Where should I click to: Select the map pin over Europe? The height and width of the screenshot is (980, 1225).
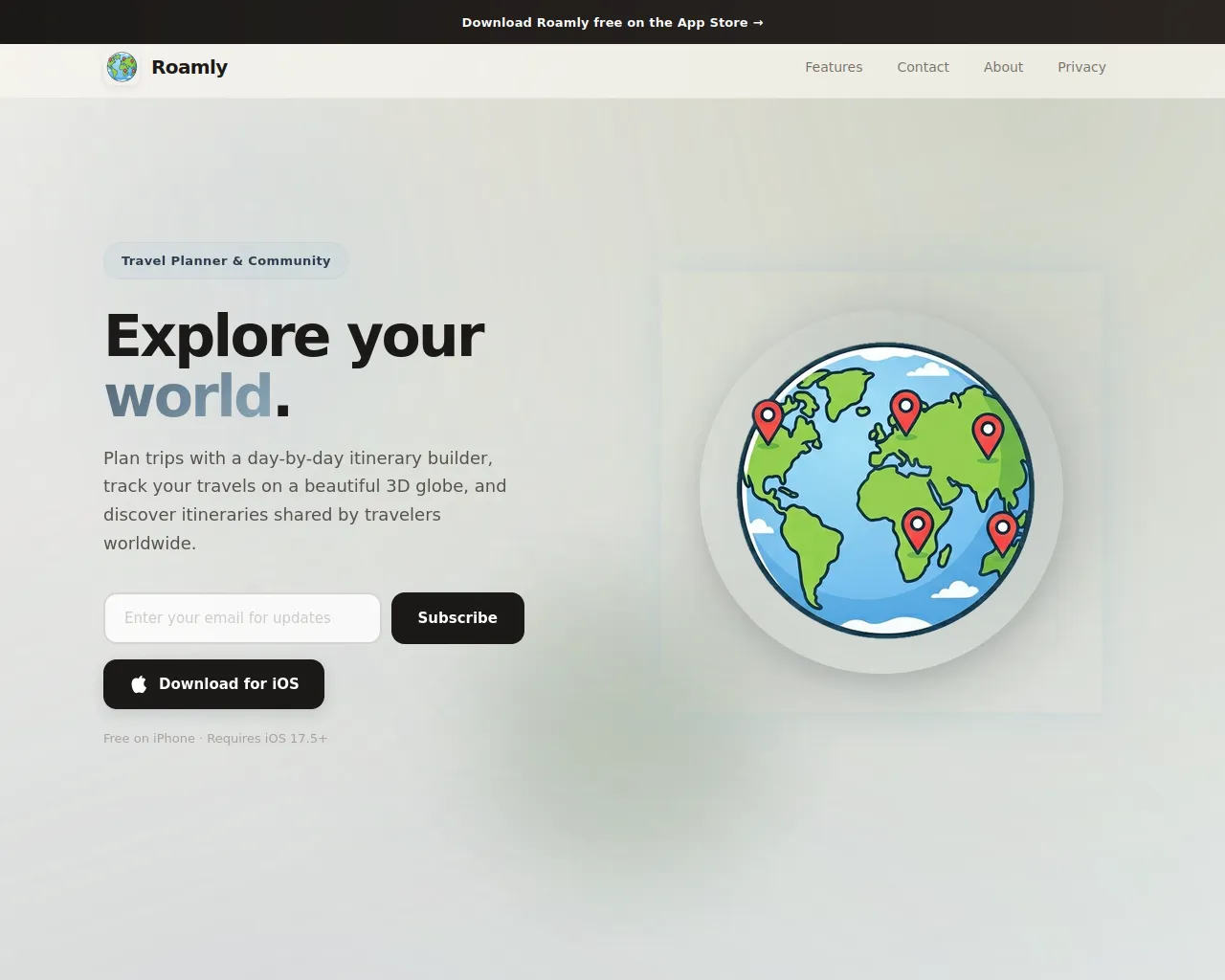pyautogui.click(x=905, y=411)
